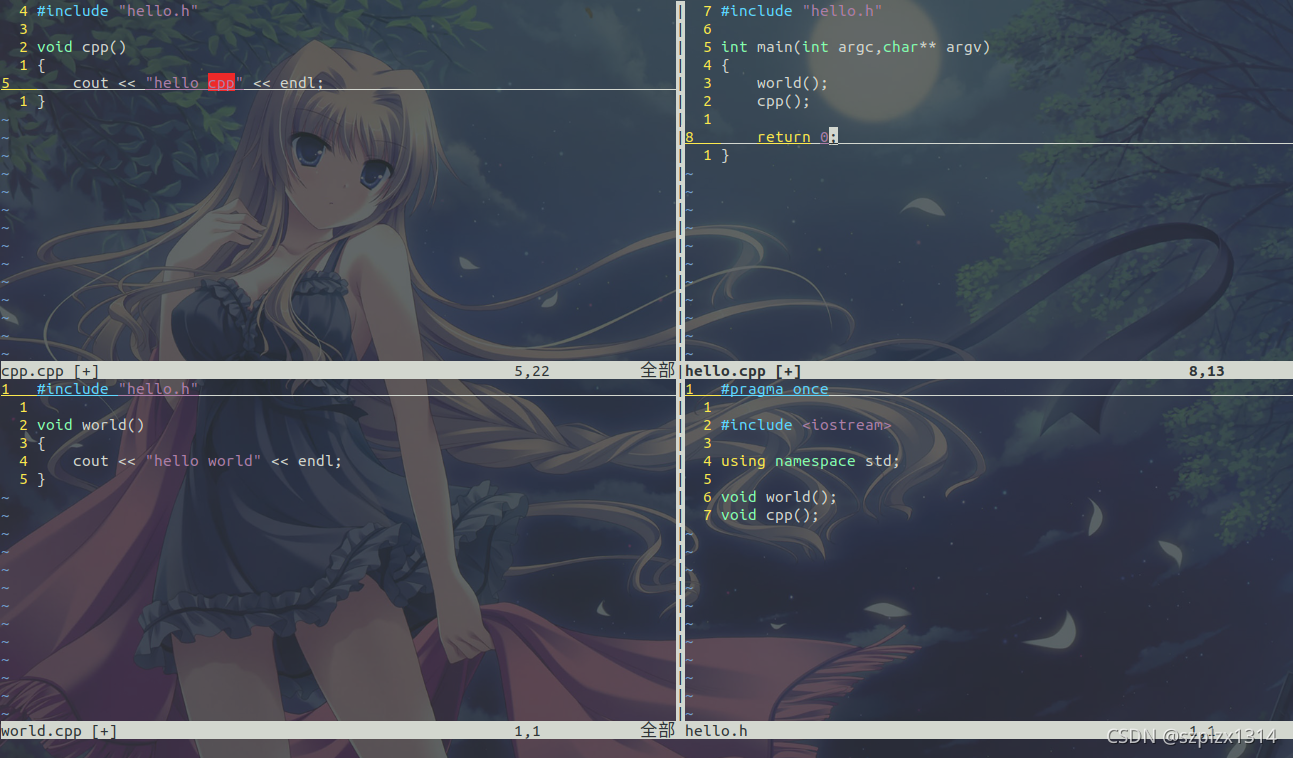Screen dimensions: 1293x758
Task: Click the 全部 scroll indicator in cpp.cpp
Action: 657,370
